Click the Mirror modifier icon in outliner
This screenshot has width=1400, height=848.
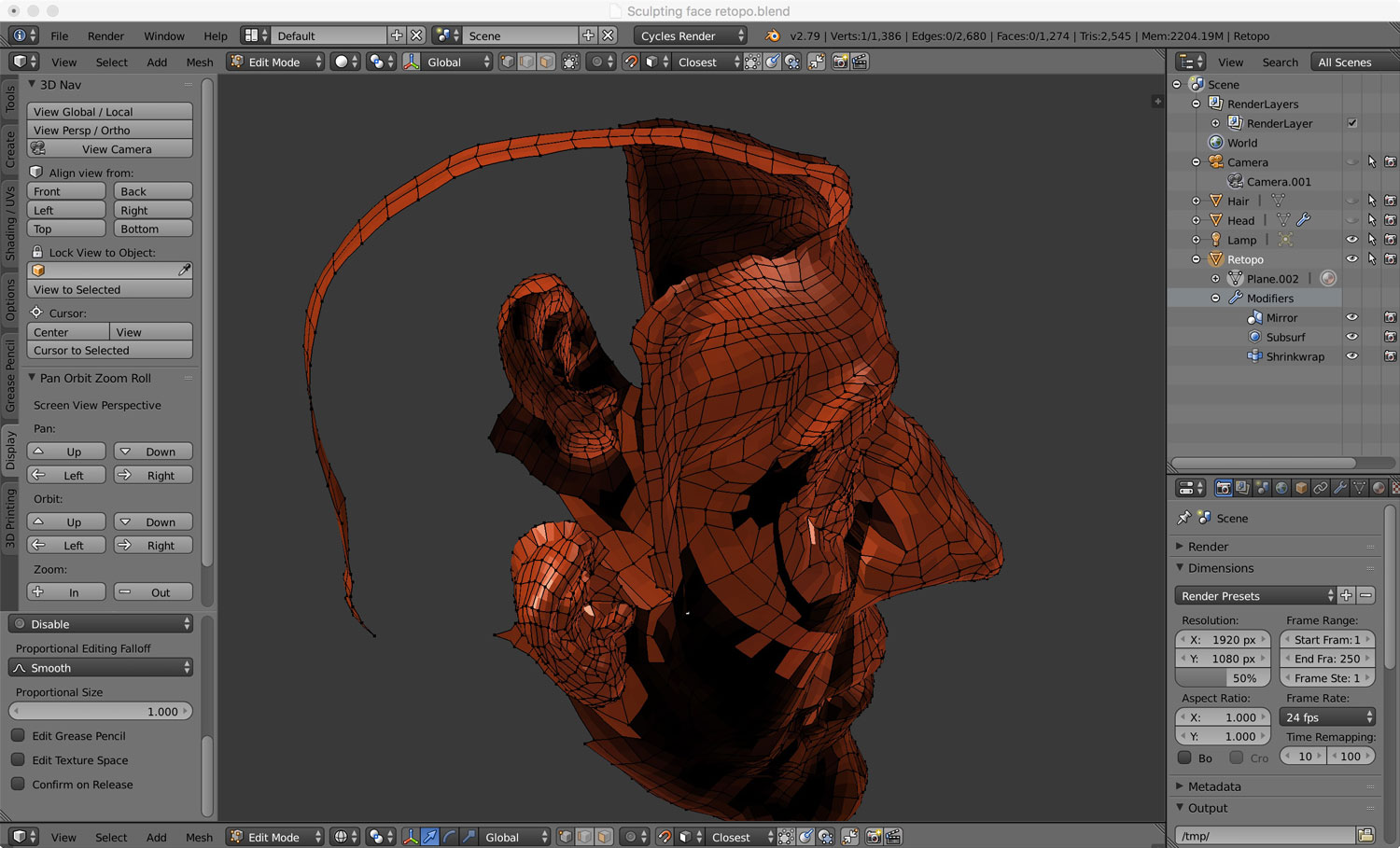1254,318
